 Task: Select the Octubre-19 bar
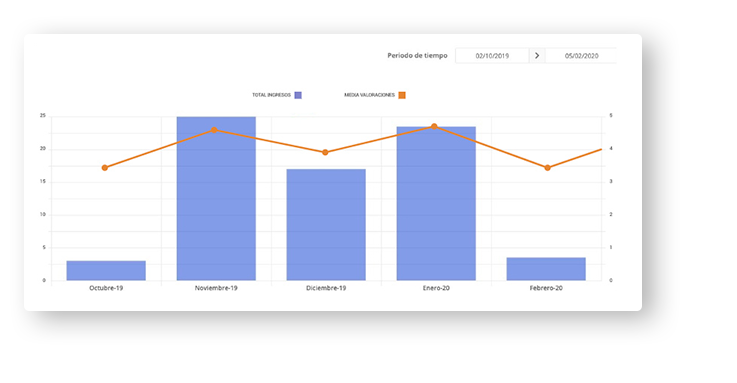106,271
